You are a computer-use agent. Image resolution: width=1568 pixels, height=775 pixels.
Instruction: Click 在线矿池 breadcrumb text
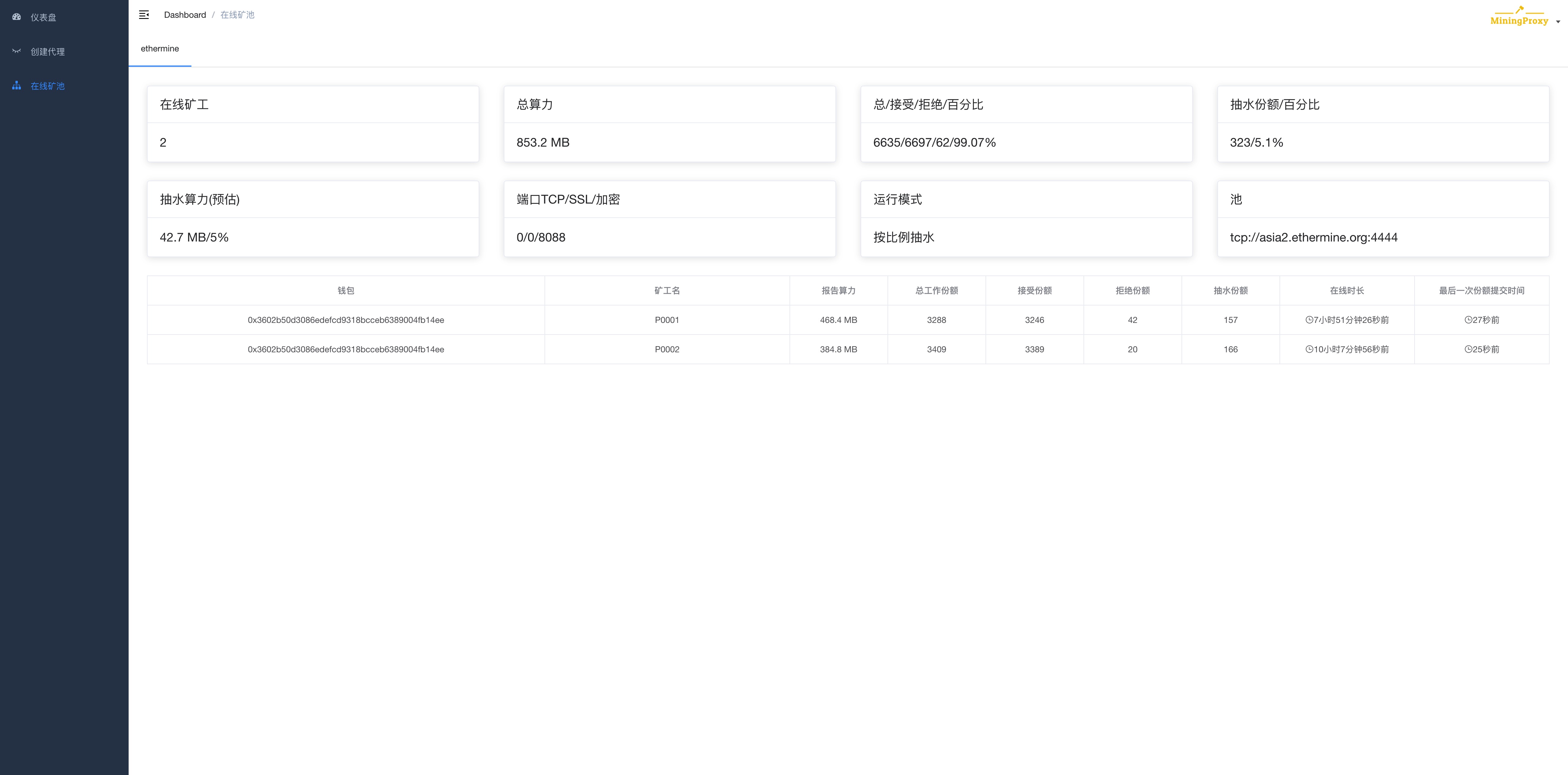(237, 15)
